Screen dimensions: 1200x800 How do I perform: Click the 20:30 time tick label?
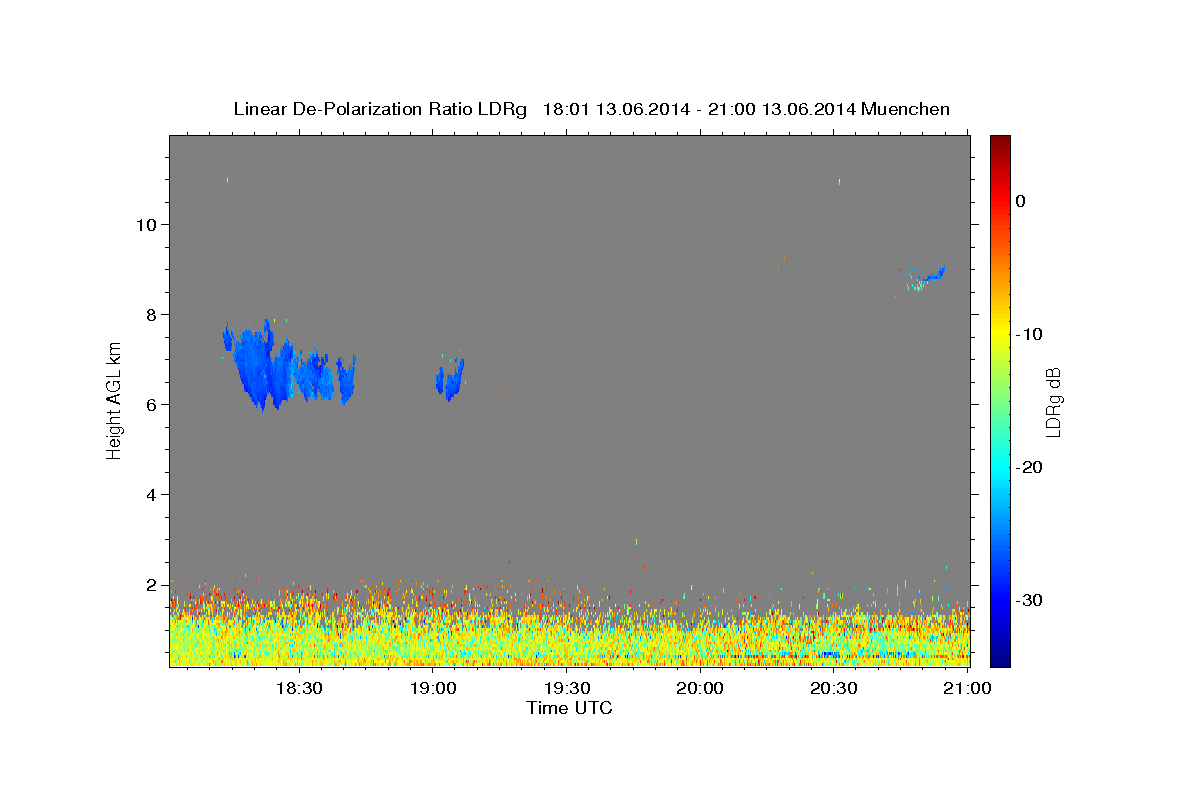[834, 689]
